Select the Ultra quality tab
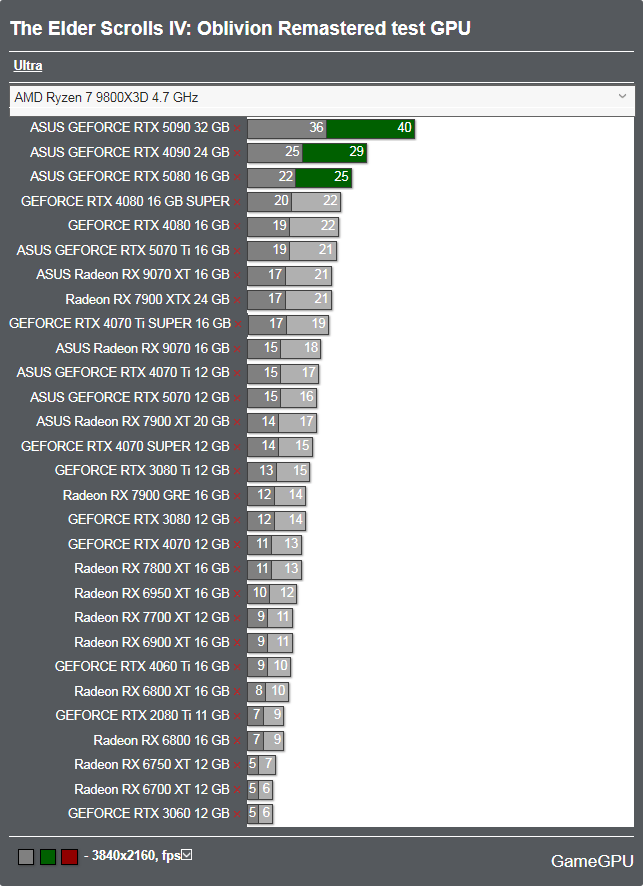Screen dimensions: 643x886 (28, 66)
